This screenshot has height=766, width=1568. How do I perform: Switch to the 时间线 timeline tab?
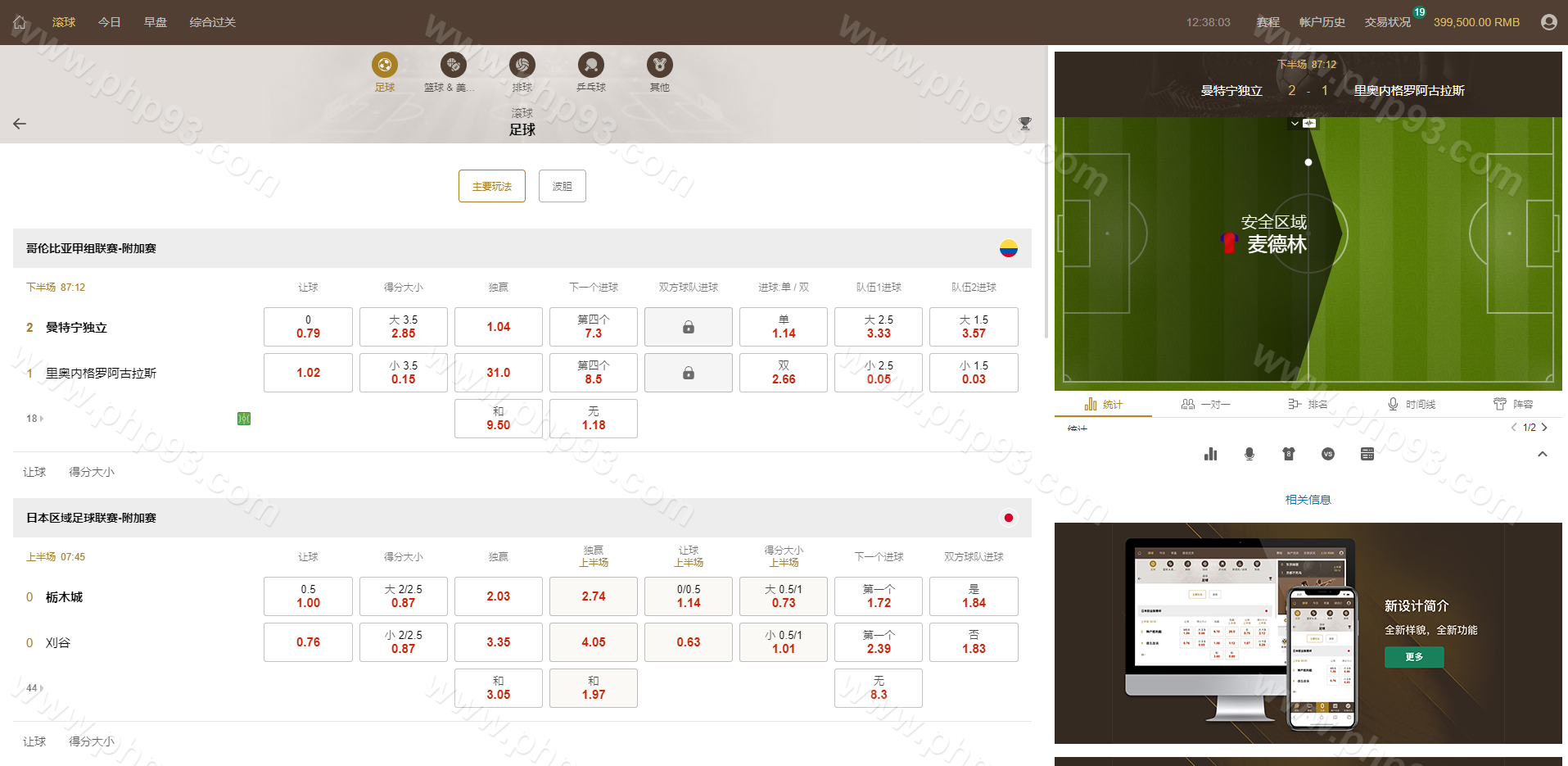(x=1412, y=404)
